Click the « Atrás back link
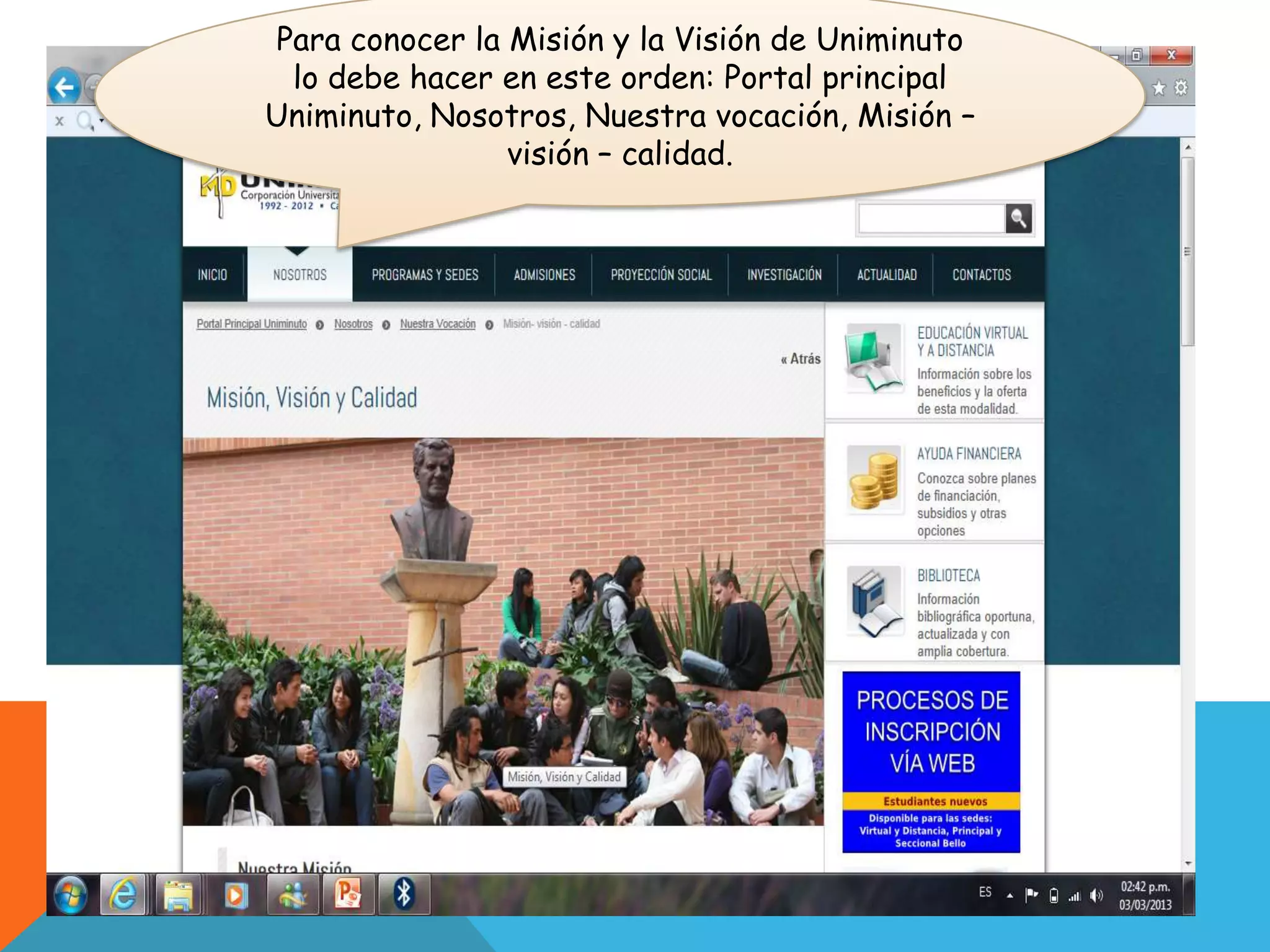The width and height of the screenshot is (1270, 952). pyautogui.click(x=801, y=359)
